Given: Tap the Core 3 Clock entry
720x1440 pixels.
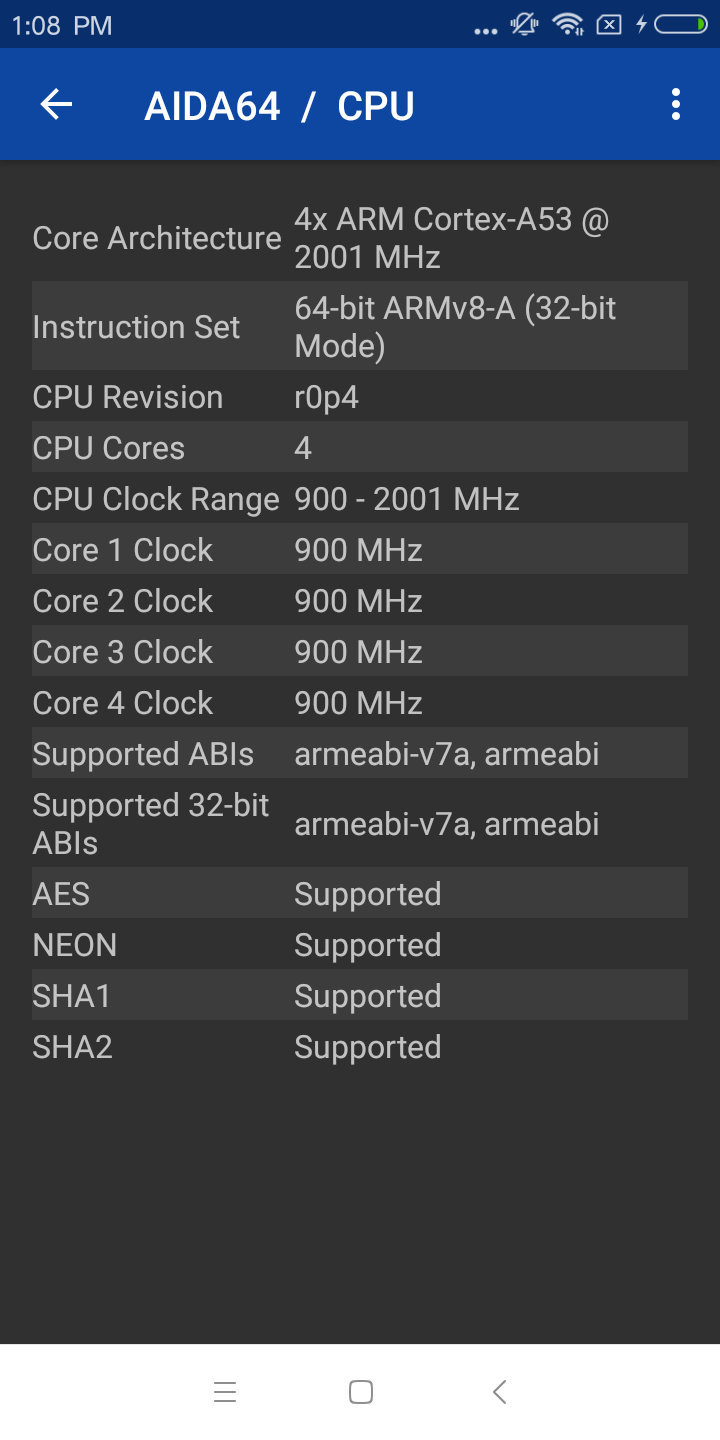Looking at the screenshot, I should (360, 652).
